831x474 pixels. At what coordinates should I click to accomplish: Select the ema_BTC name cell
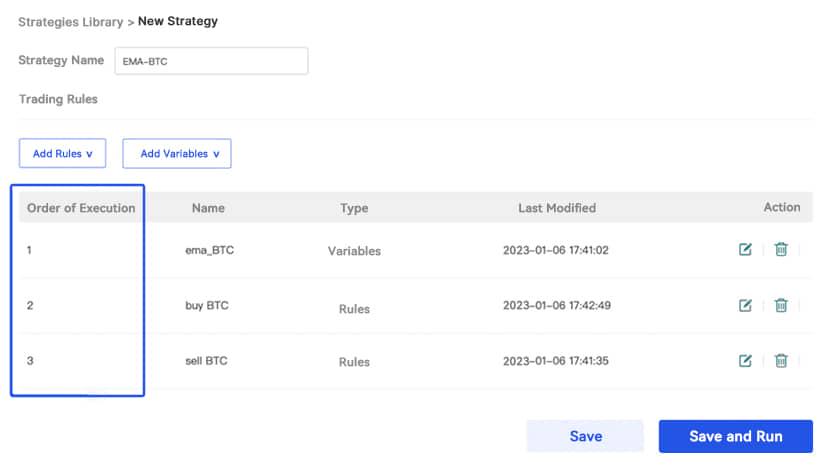(x=209, y=250)
